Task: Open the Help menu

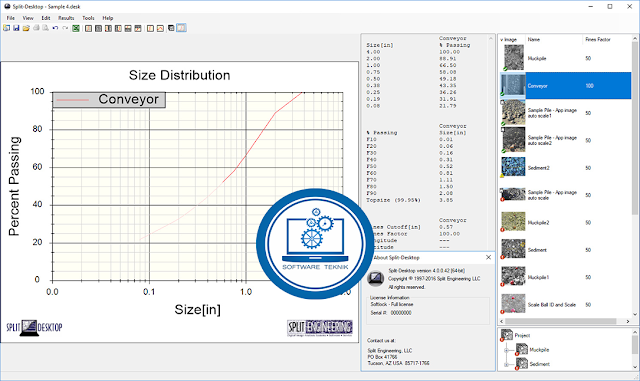Action: (108, 18)
